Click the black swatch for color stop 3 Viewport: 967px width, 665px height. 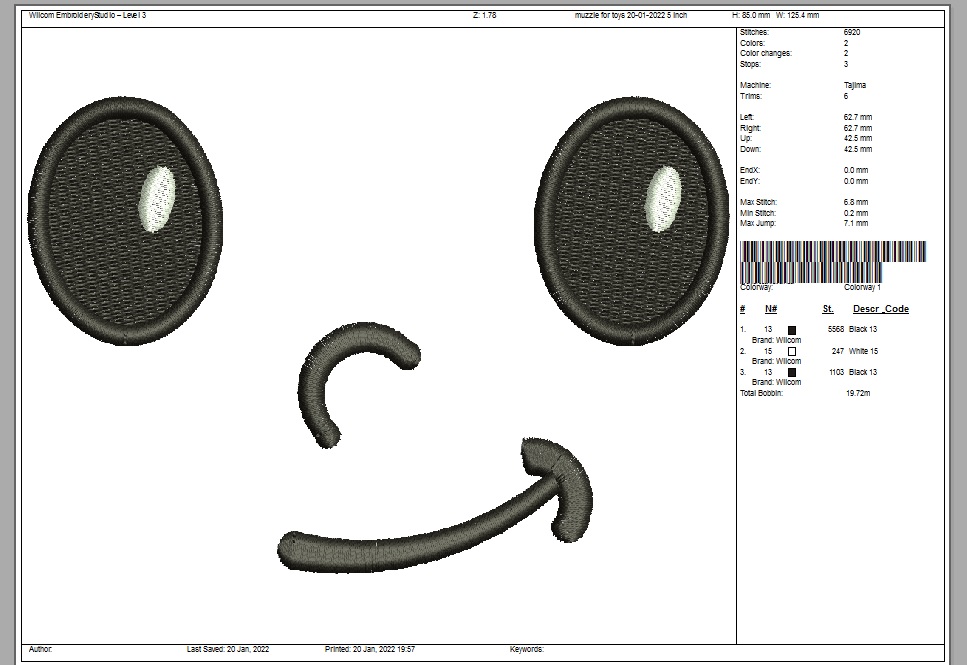point(792,372)
